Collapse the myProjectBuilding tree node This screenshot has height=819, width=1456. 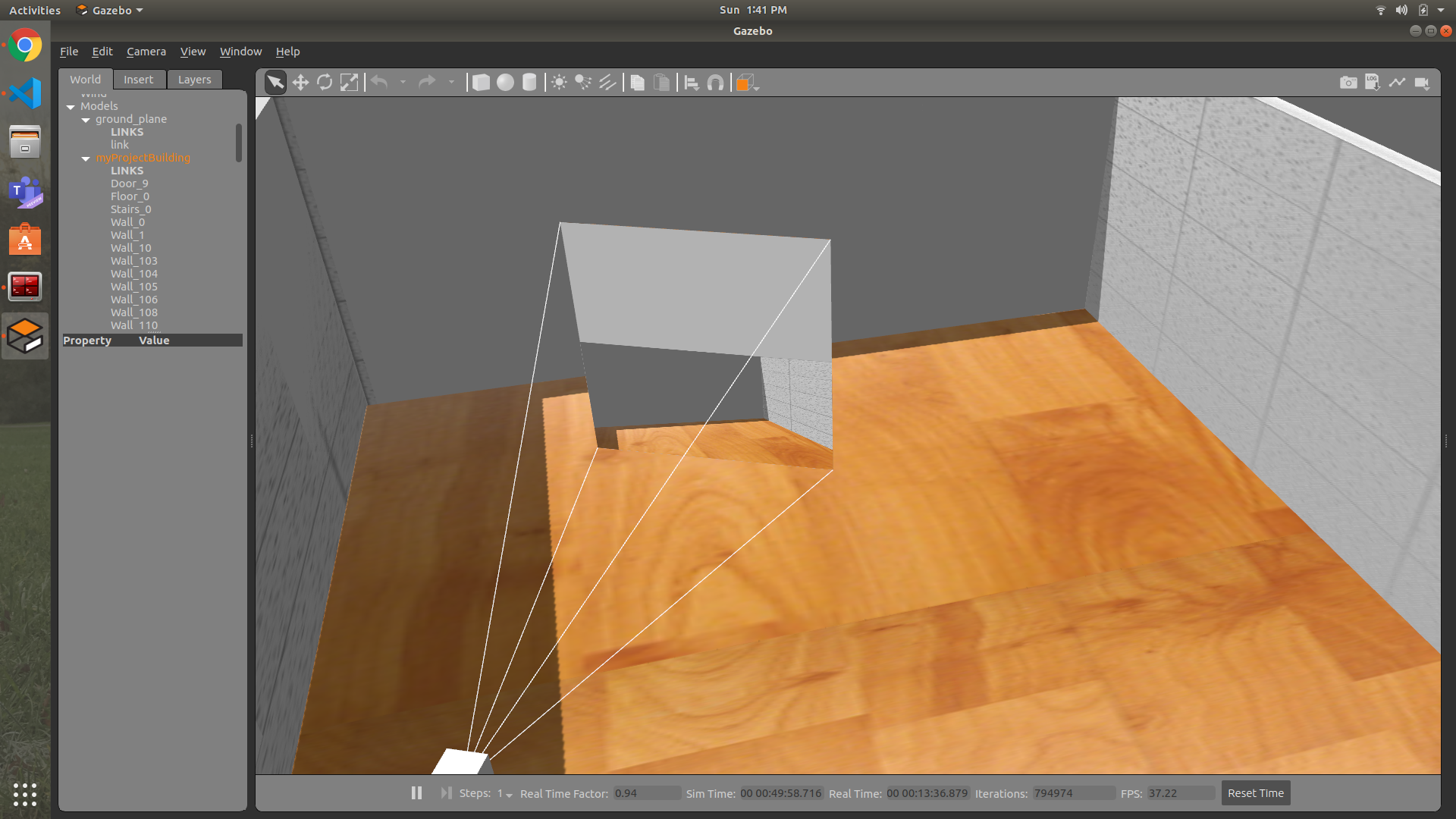point(86,158)
